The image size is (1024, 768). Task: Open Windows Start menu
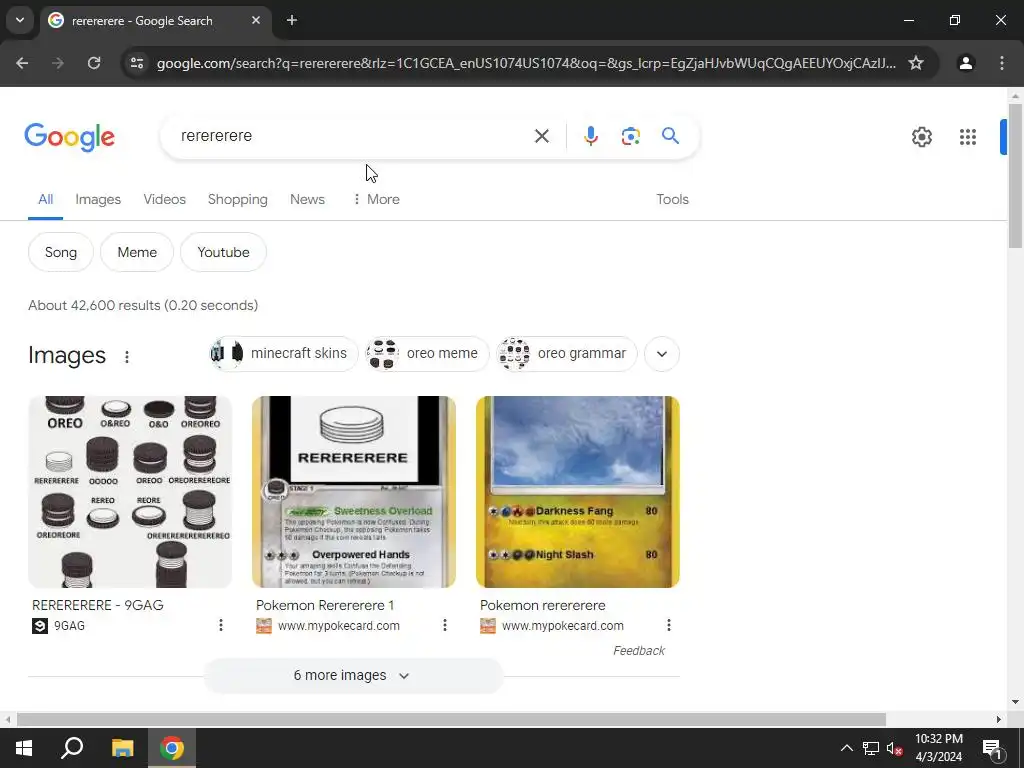pyautogui.click(x=24, y=748)
